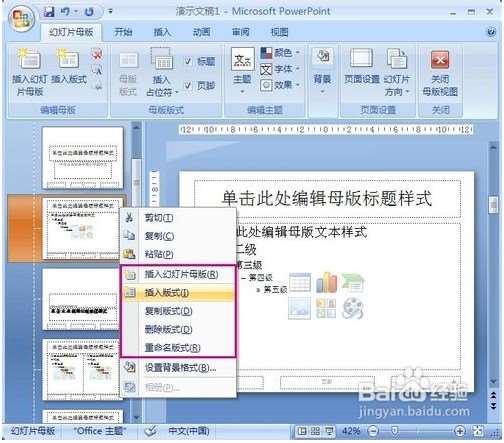The width and height of the screenshot is (504, 443).
Task: Select the first title slide layout thumbnail
Action: [x=83, y=158]
